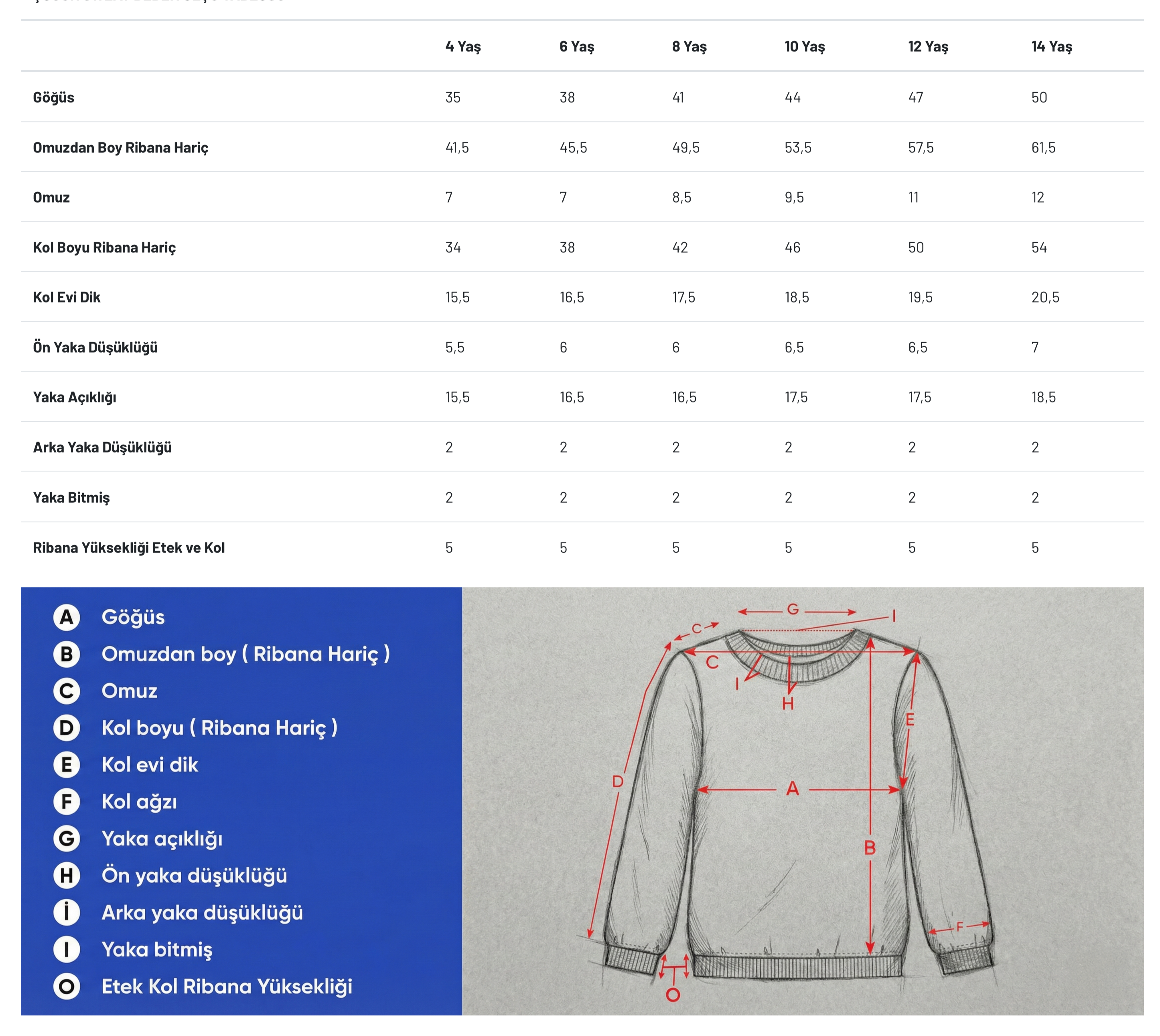Click the circled A Göğüs legend icon
Image resolution: width=1160 pixels, height=1036 pixels.
[x=67, y=617]
